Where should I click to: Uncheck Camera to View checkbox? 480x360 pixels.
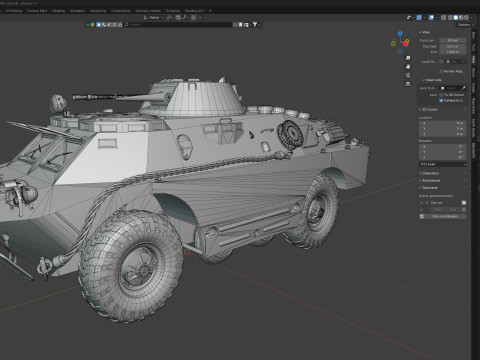(441, 100)
